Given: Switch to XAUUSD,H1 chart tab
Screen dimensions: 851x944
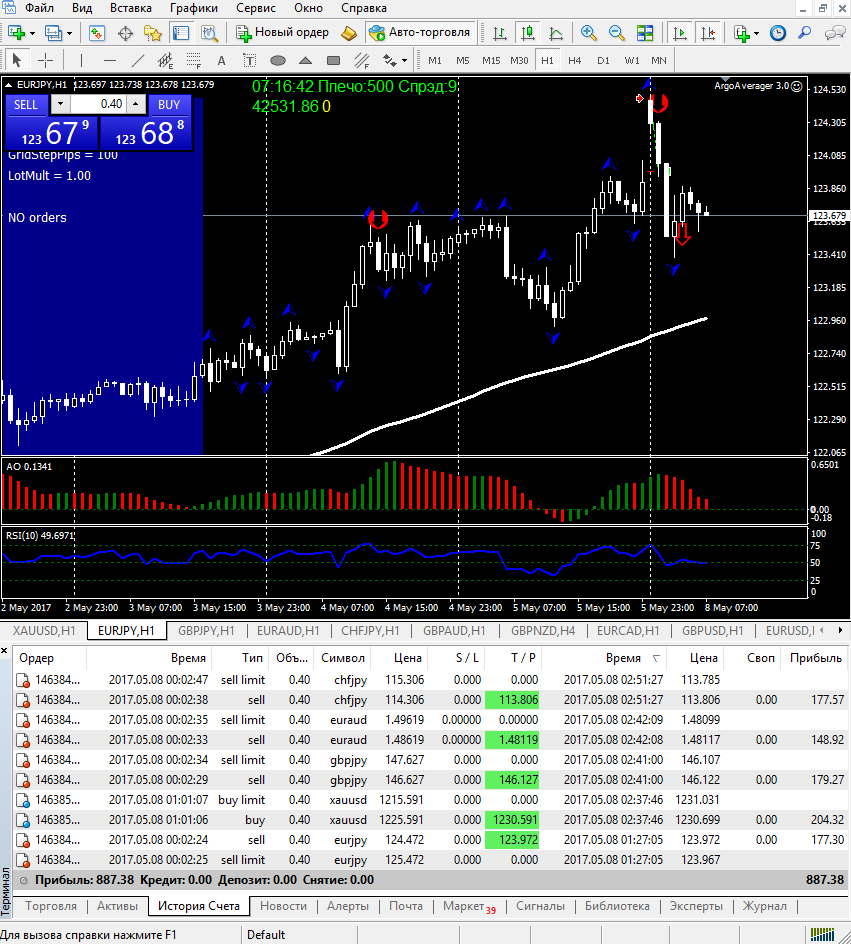Looking at the screenshot, I should [45, 630].
